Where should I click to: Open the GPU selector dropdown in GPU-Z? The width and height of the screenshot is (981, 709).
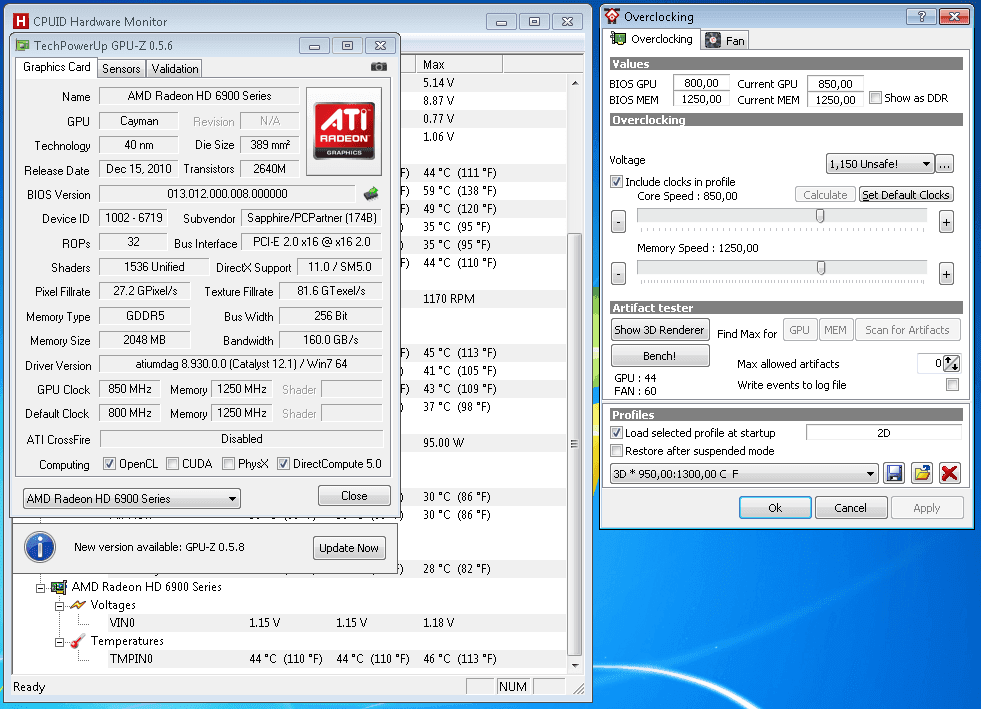[x=131, y=499]
